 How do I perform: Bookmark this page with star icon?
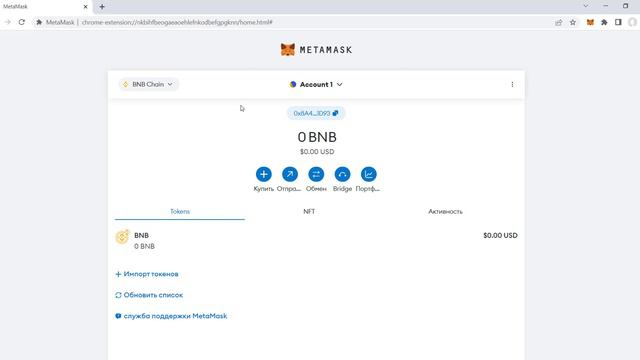573,22
